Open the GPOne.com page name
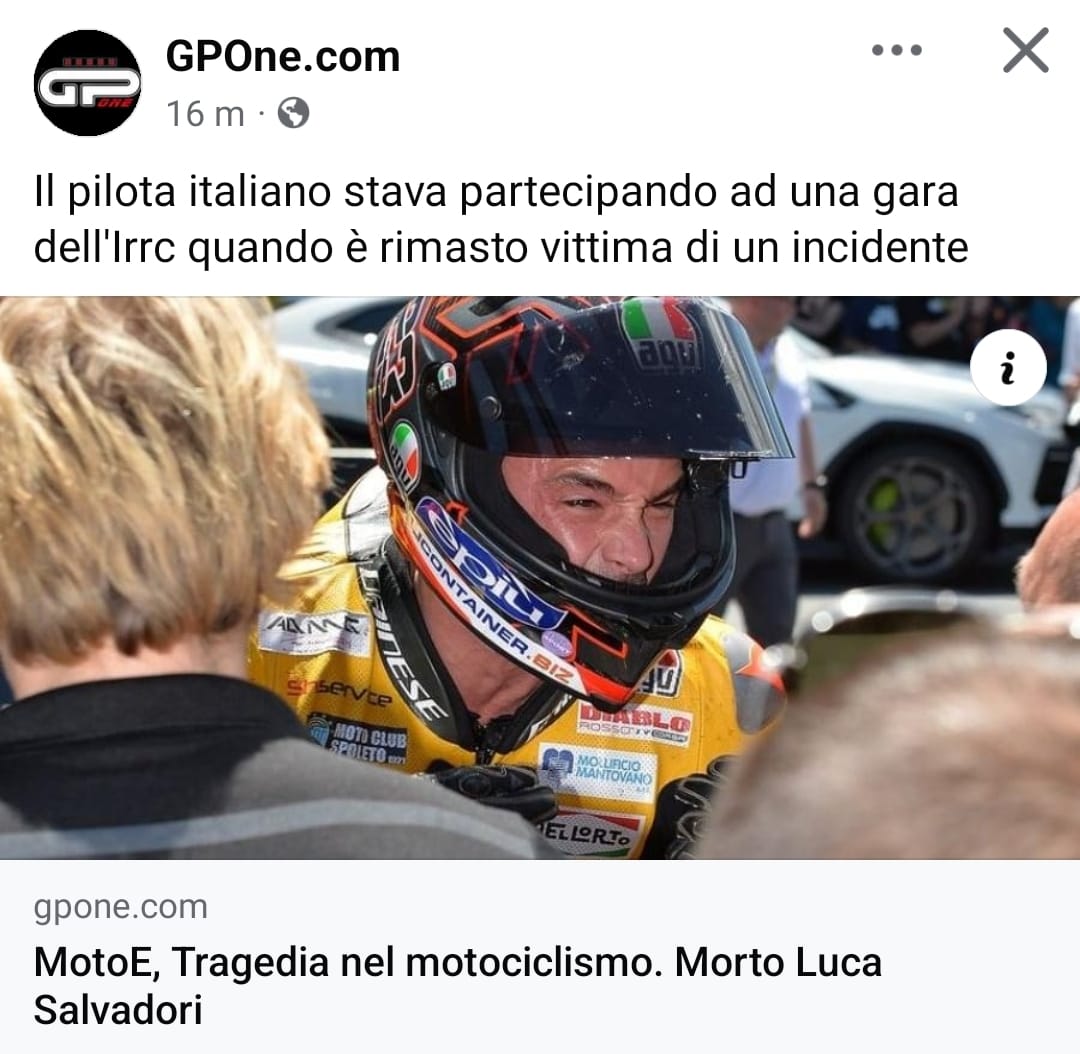1080x1054 pixels. tap(282, 56)
